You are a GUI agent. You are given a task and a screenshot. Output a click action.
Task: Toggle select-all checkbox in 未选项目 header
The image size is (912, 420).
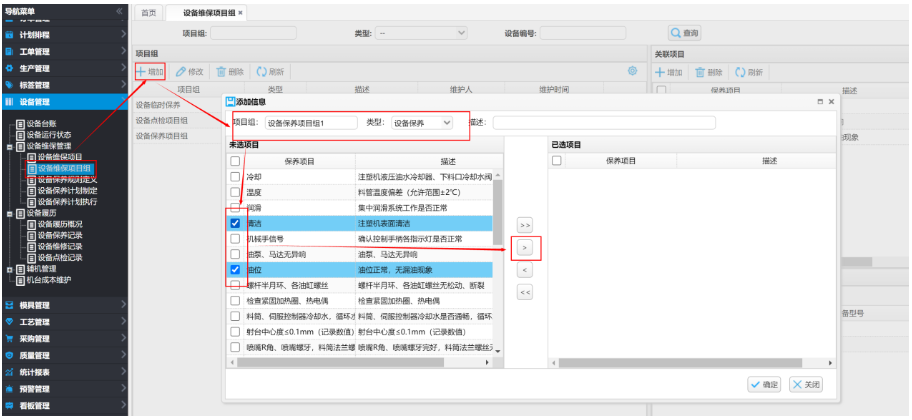[x=234, y=161]
